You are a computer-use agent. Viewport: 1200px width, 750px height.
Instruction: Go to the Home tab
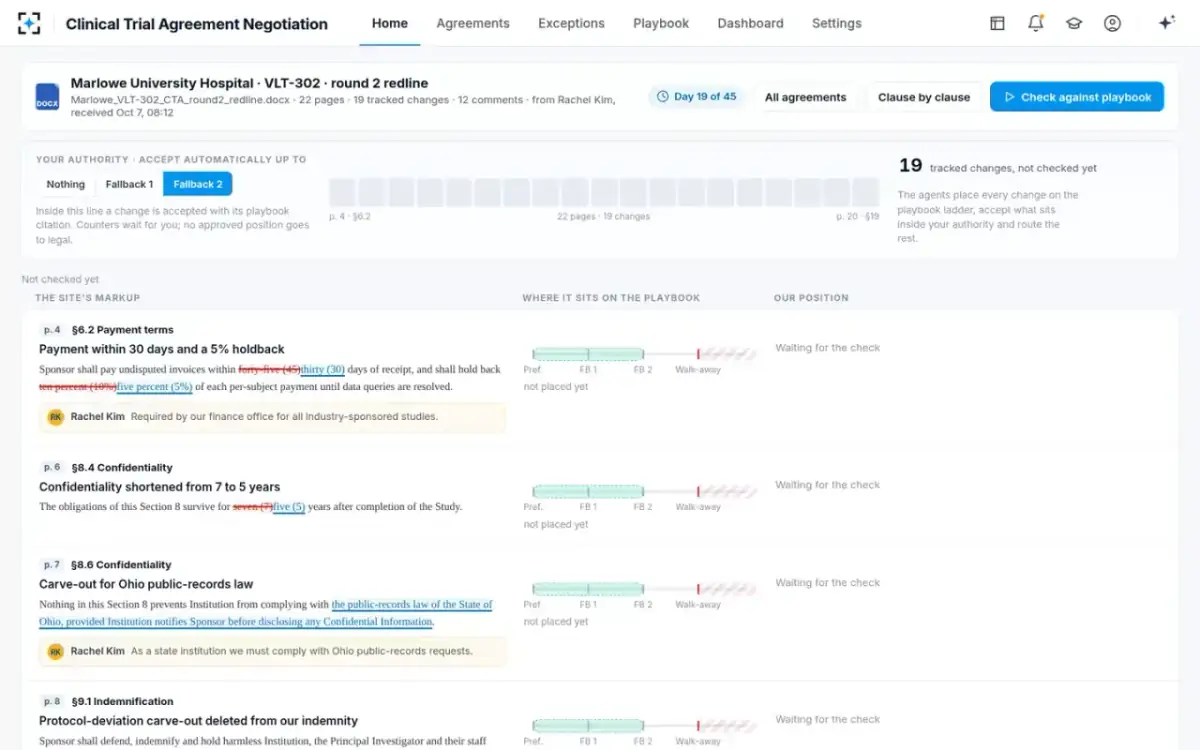[x=390, y=23]
